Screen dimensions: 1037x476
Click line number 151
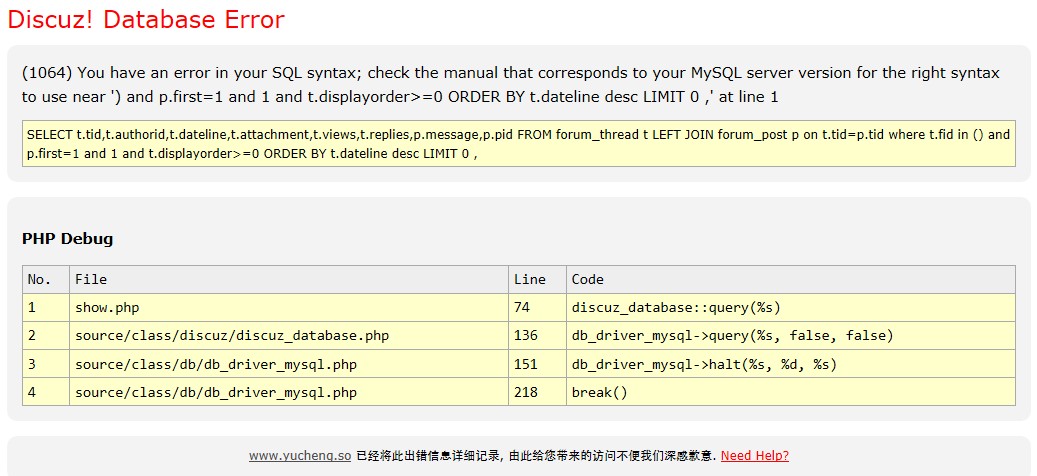point(538,364)
